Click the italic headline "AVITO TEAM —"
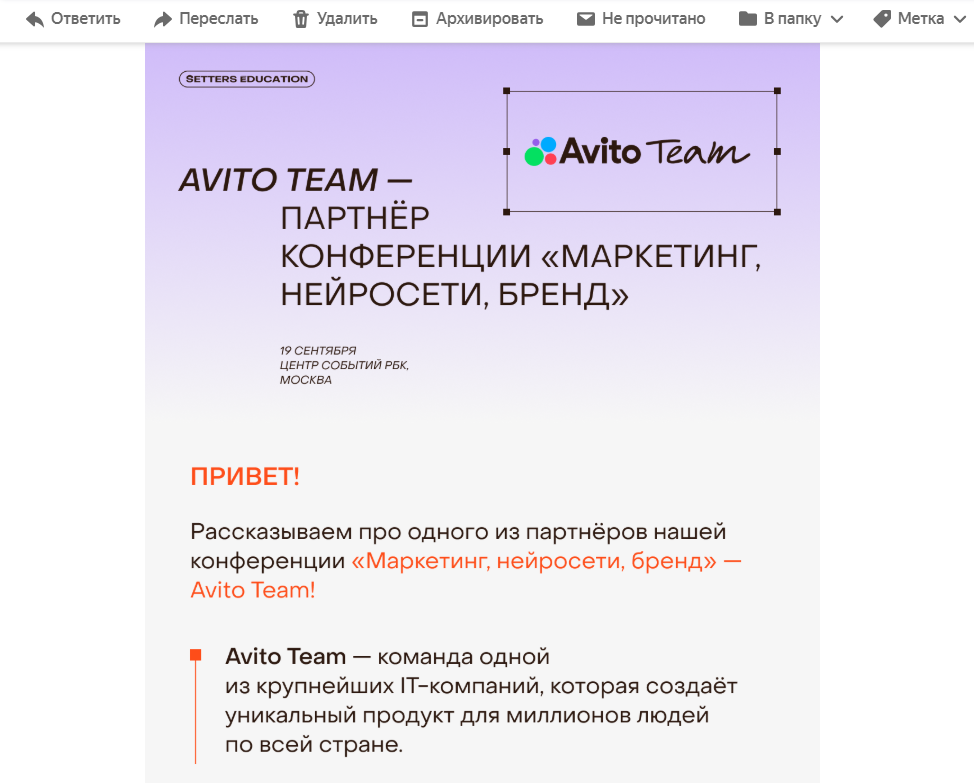 point(296,180)
